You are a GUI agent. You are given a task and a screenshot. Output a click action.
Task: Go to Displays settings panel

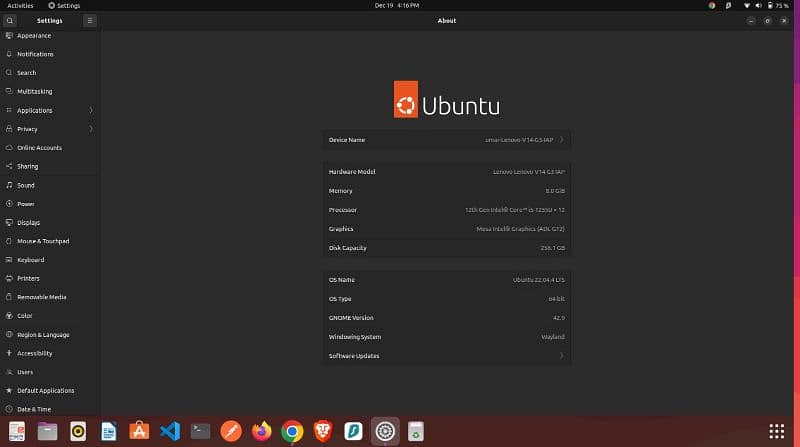(x=28, y=222)
